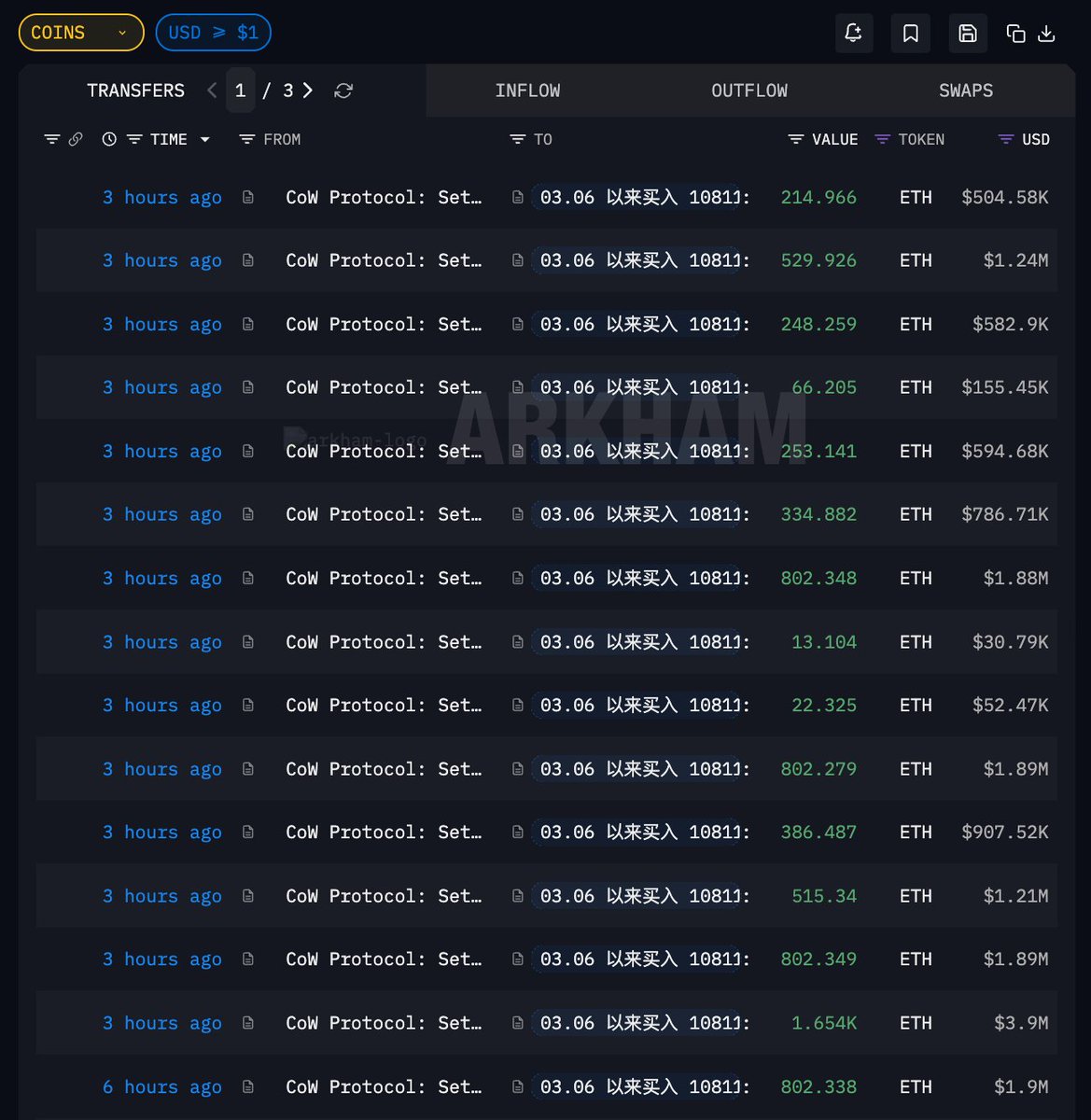
Task: Click the $52.47K USD amount
Action: click(x=1011, y=706)
